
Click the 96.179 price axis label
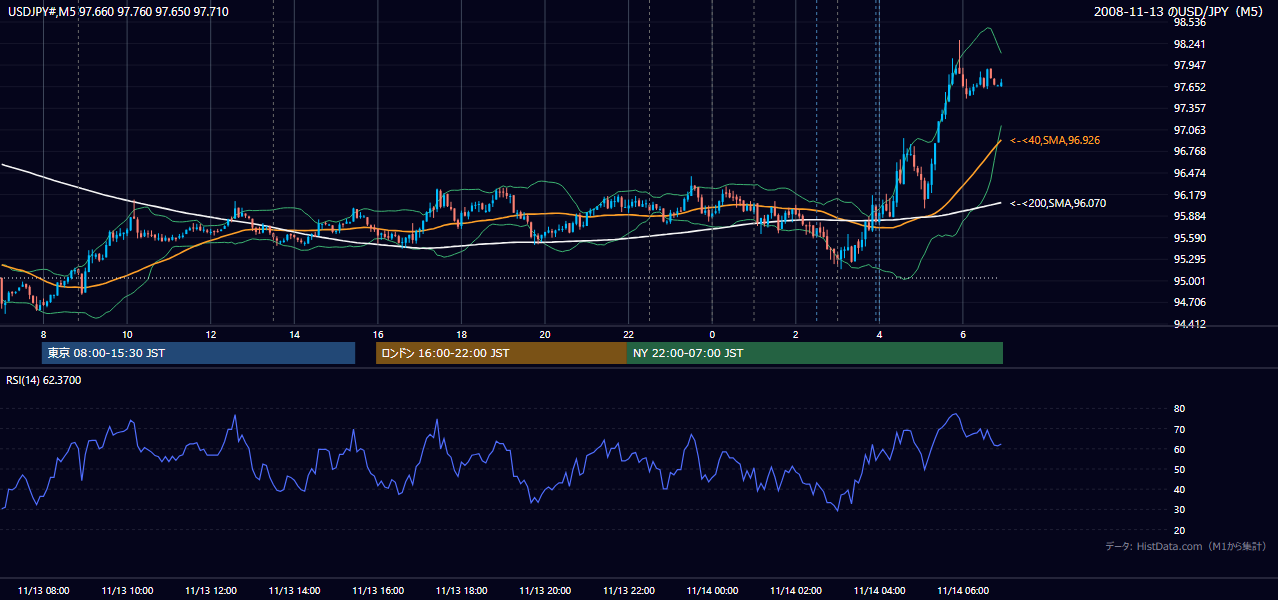coord(1189,195)
